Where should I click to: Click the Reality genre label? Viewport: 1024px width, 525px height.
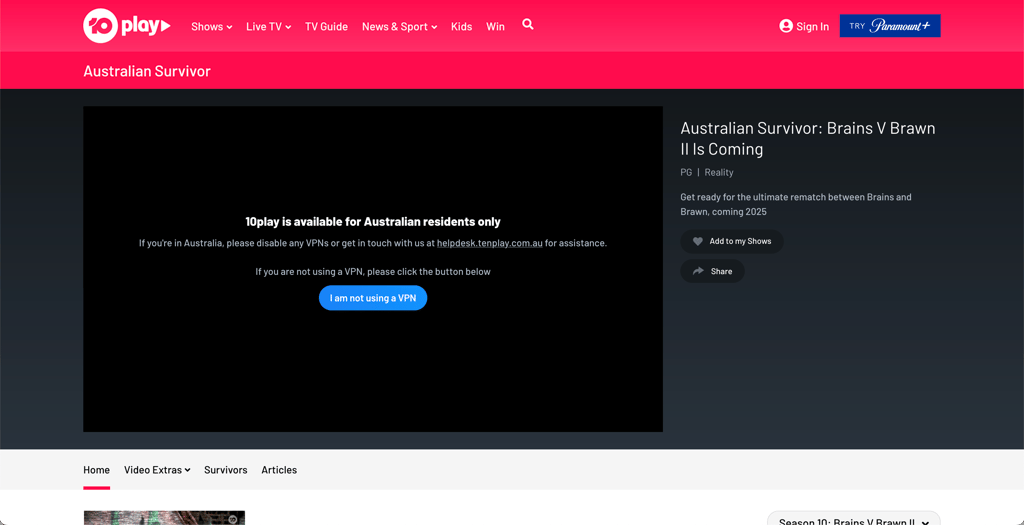[x=719, y=172]
